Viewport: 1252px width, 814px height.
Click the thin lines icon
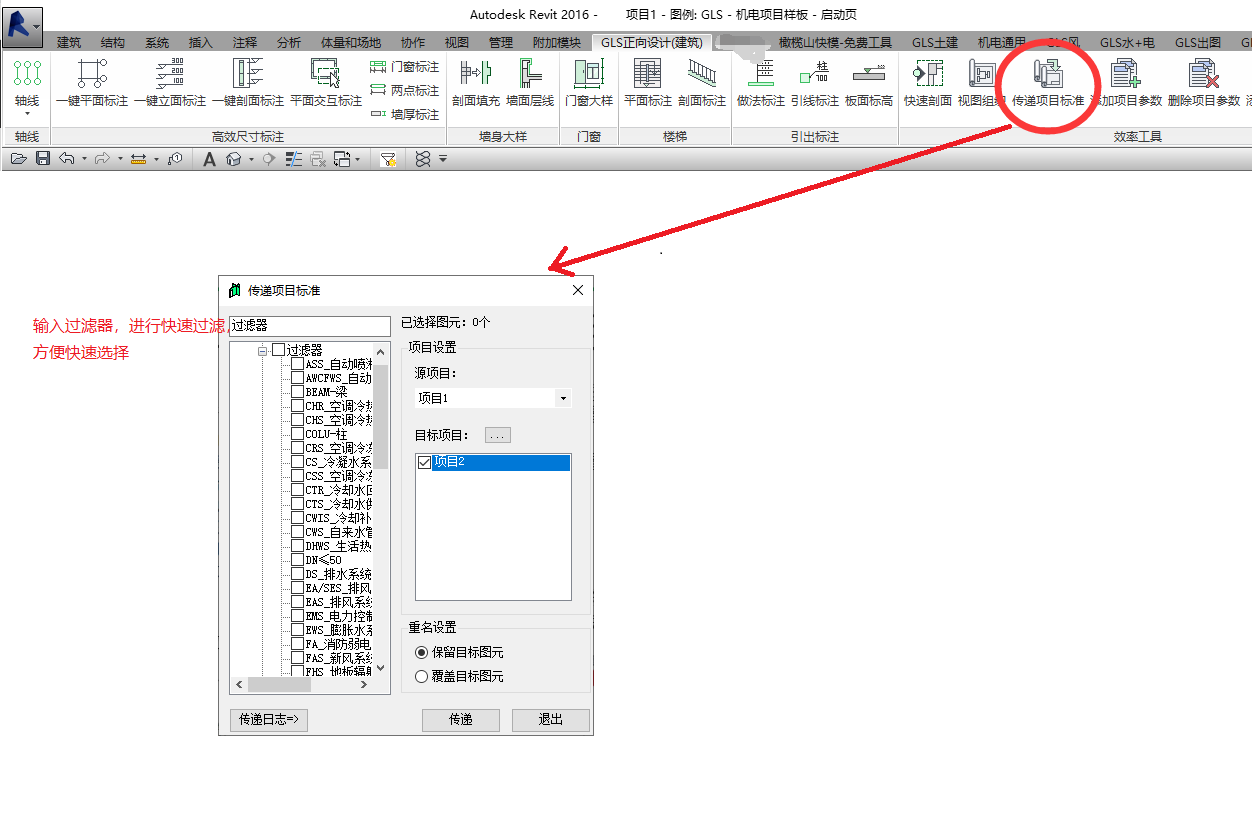(294, 158)
